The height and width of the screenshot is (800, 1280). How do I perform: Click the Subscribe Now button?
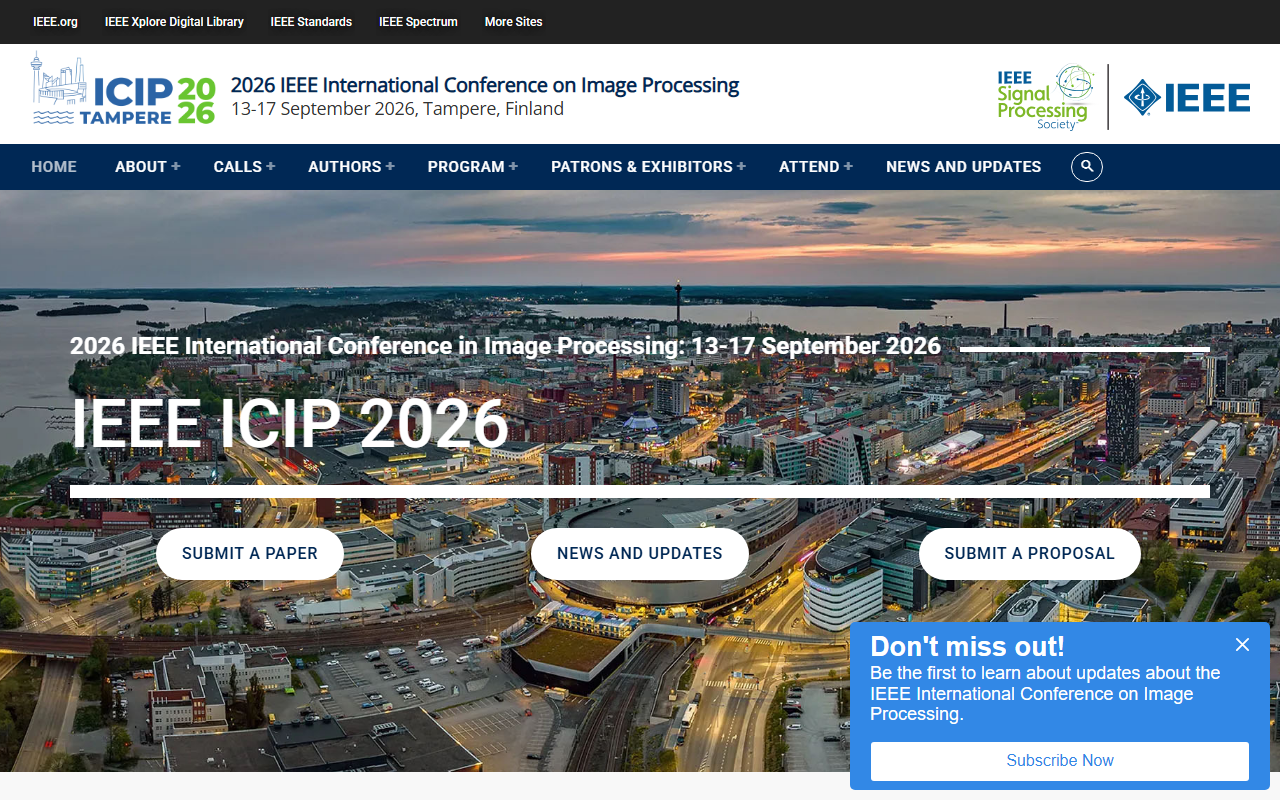pos(1060,761)
